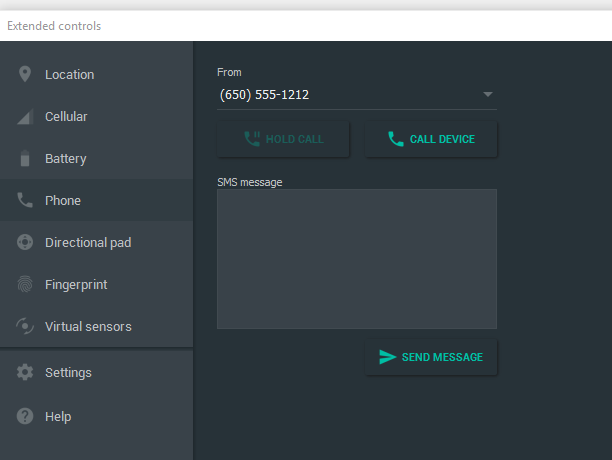
Task: Click the paper plane send icon
Action: click(x=388, y=357)
